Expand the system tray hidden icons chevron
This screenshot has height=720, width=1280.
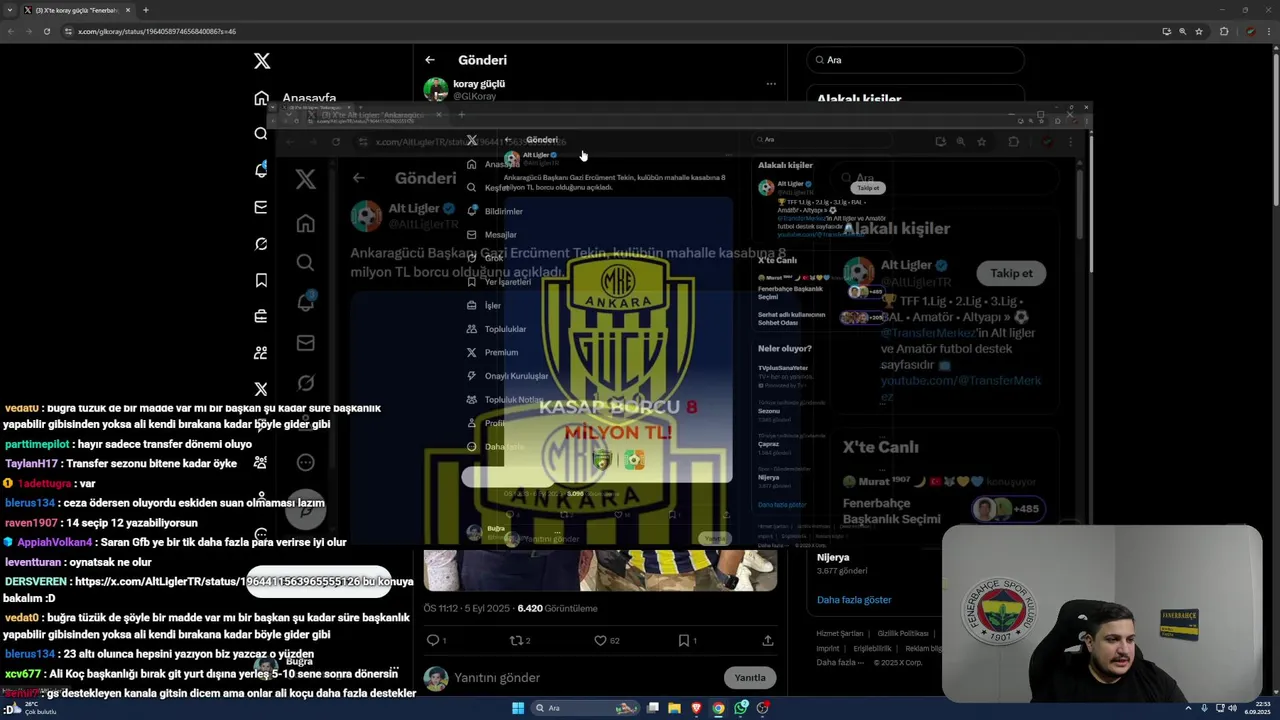coord(1190,708)
